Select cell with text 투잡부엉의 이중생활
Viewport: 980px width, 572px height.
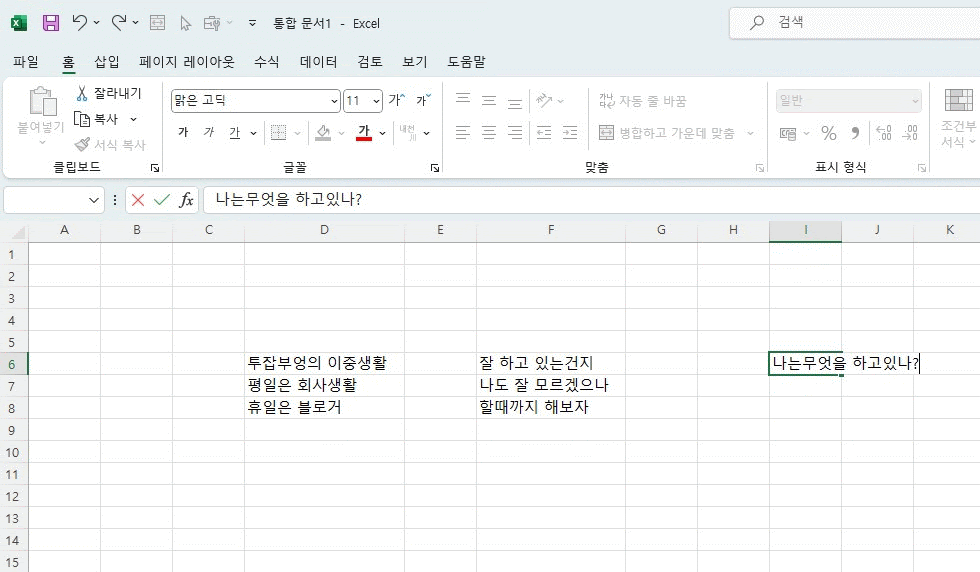tap(324, 363)
